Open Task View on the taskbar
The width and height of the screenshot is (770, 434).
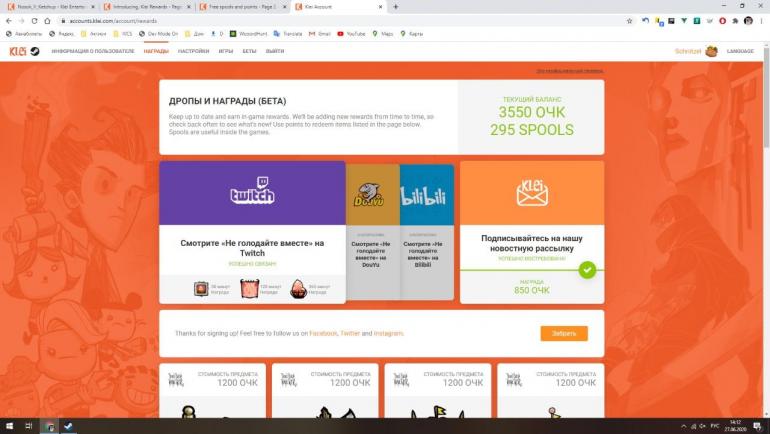[28, 426]
